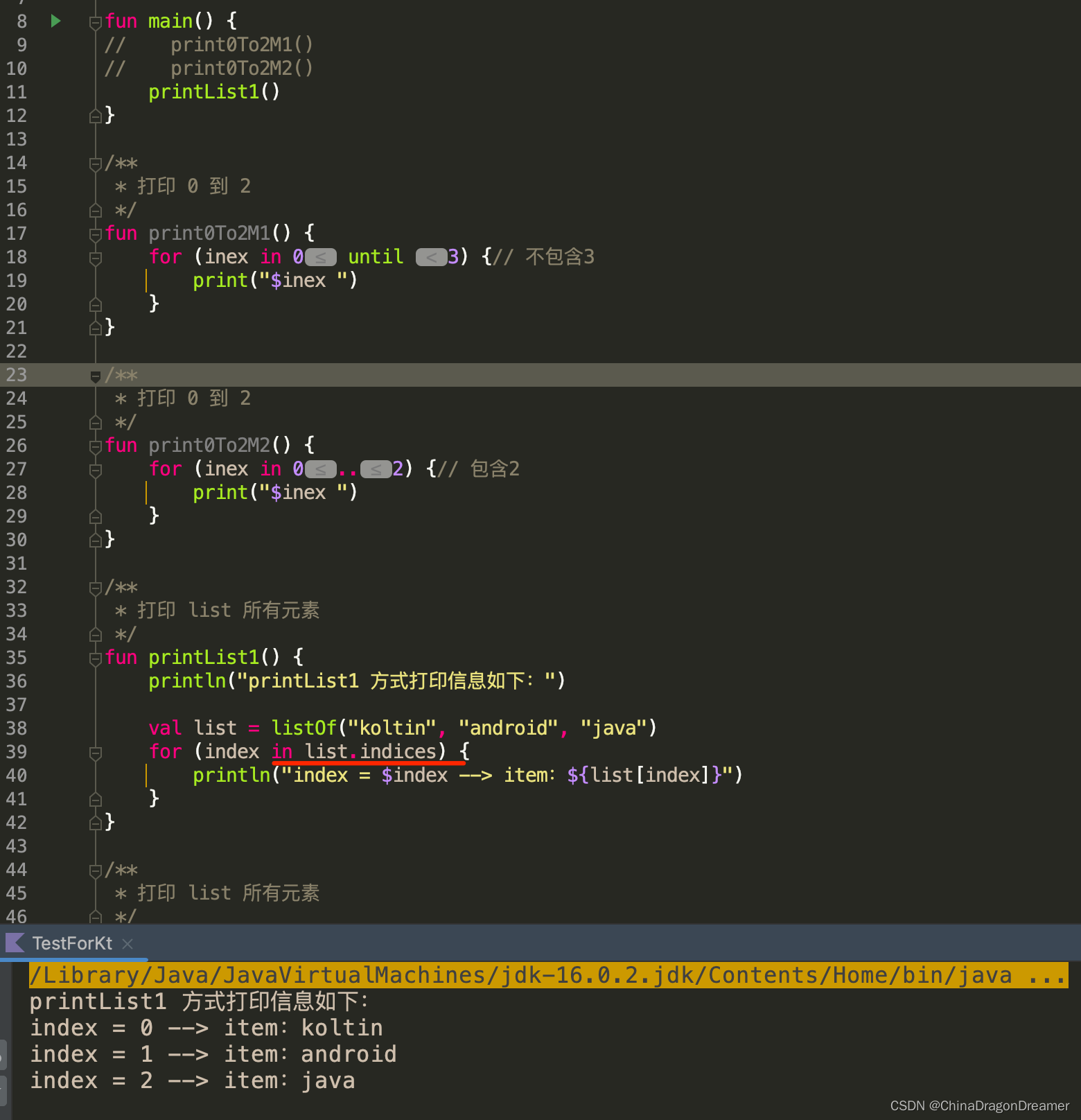Click inlay hint after 0 on line 18
1081x1120 pixels.
pyautogui.click(x=321, y=257)
